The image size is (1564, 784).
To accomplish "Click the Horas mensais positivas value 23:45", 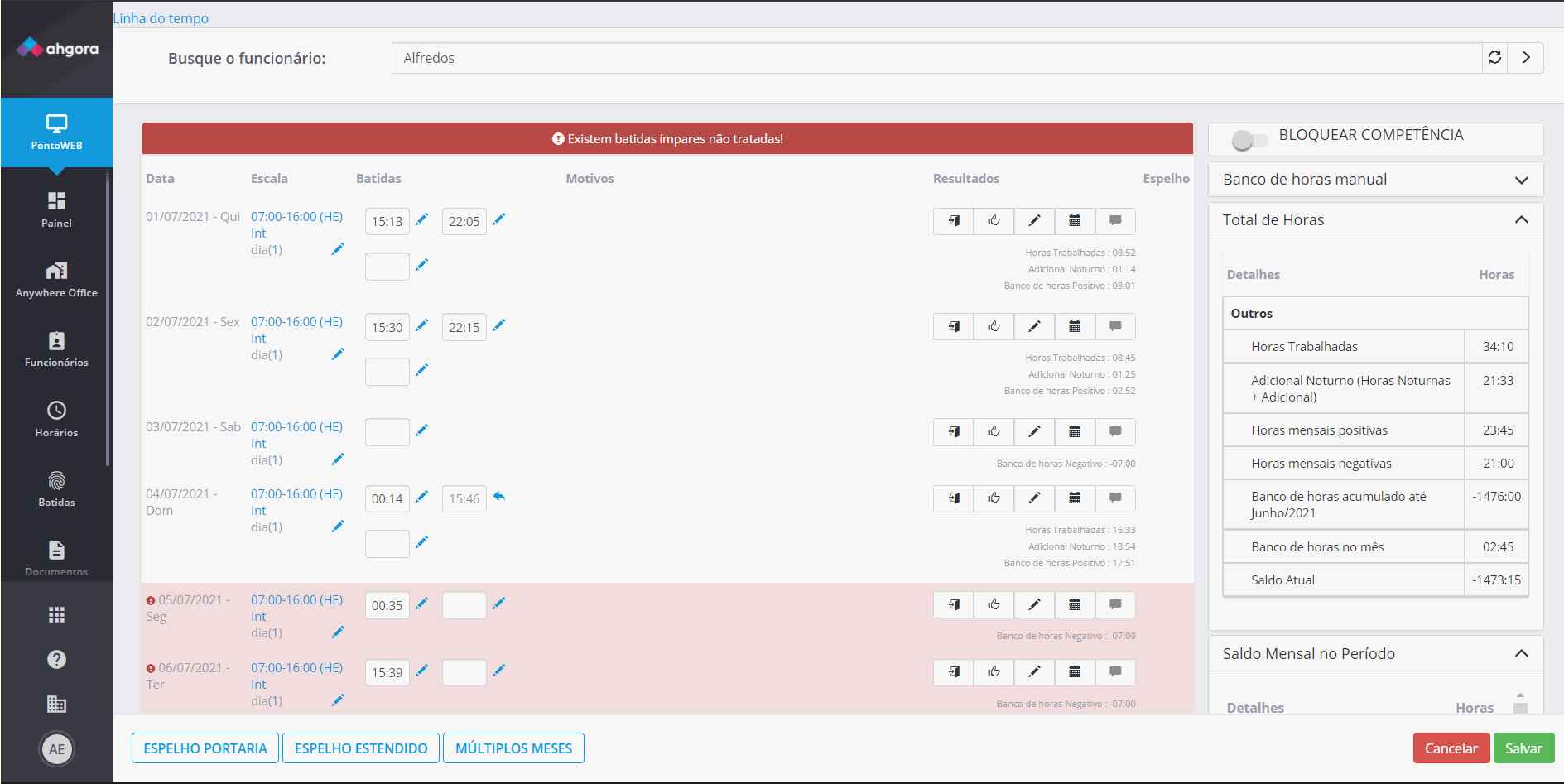I will [x=1498, y=430].
